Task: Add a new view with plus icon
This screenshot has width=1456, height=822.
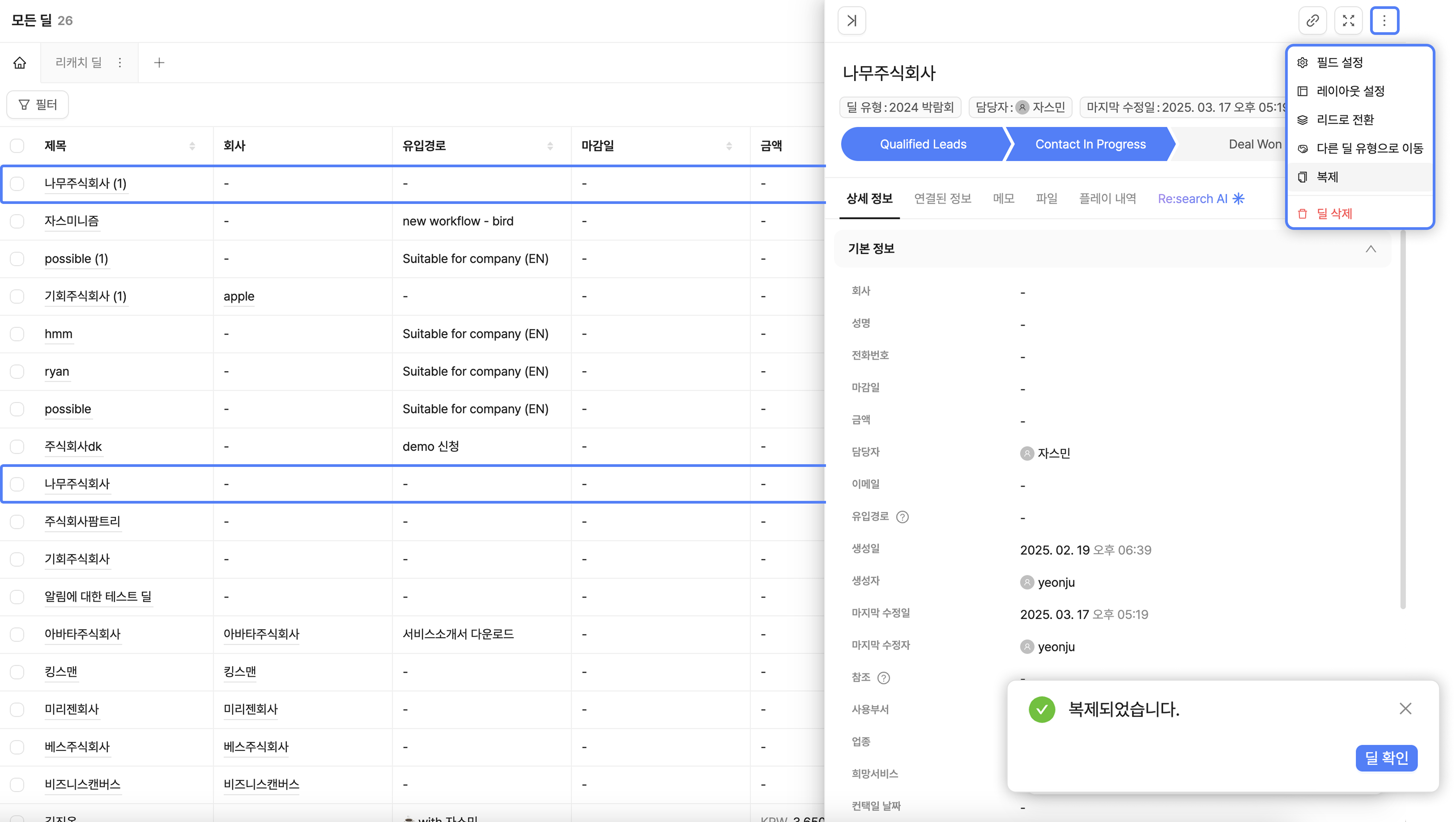Action: pyautogui.click(x=159, y=63)
